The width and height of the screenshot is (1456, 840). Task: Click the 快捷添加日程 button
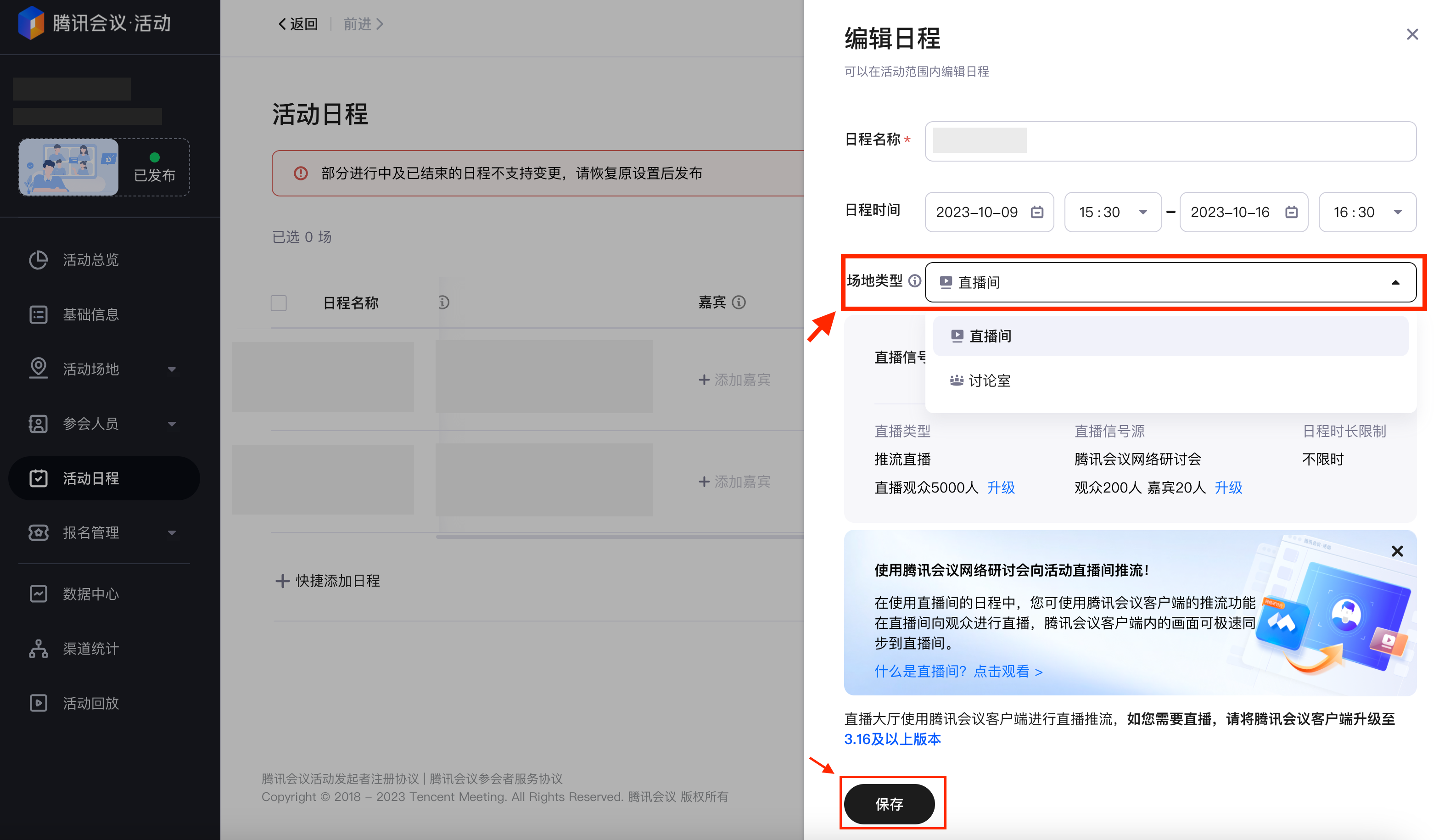[x=328, y=581]
